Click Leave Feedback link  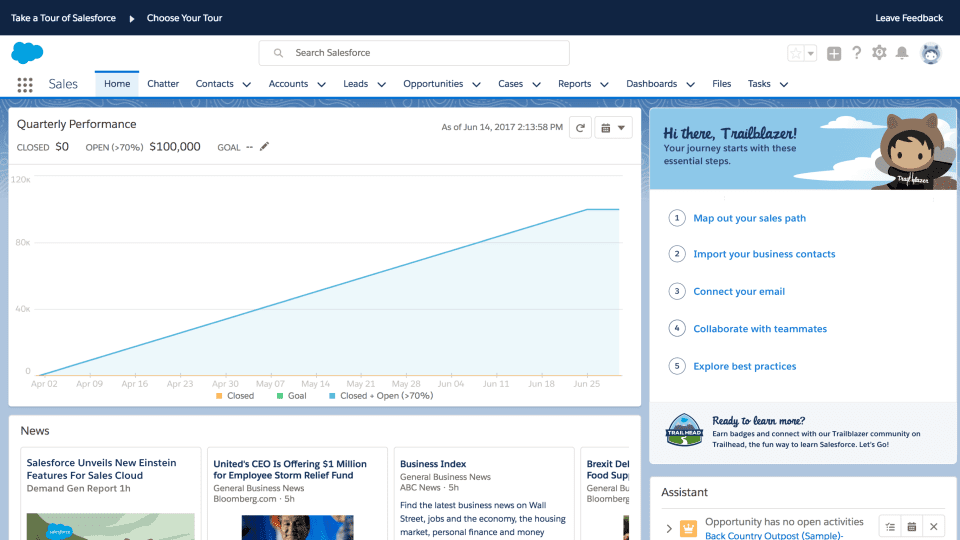pos(909,18)
